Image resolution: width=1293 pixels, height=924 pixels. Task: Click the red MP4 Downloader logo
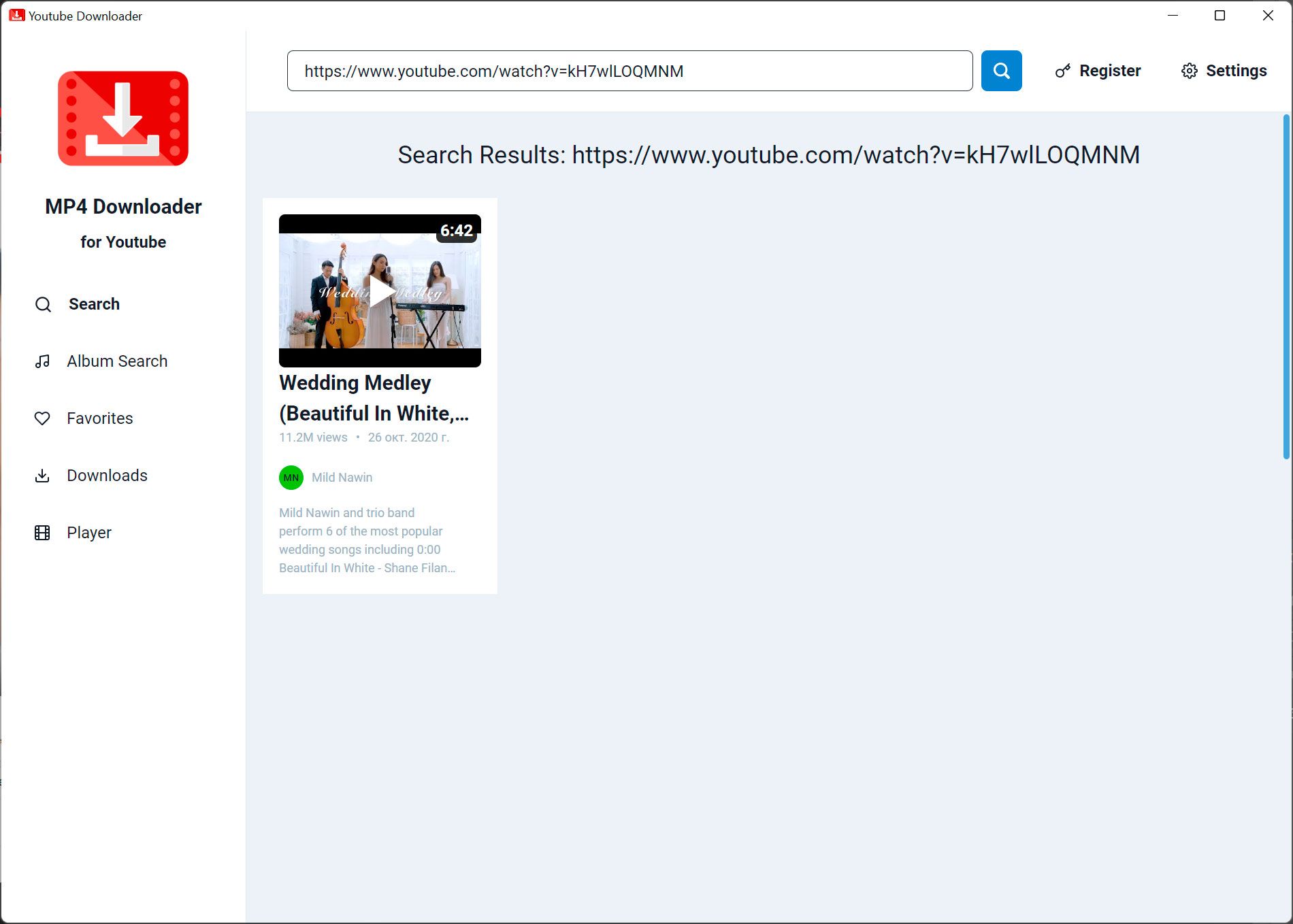pos(123,118)
